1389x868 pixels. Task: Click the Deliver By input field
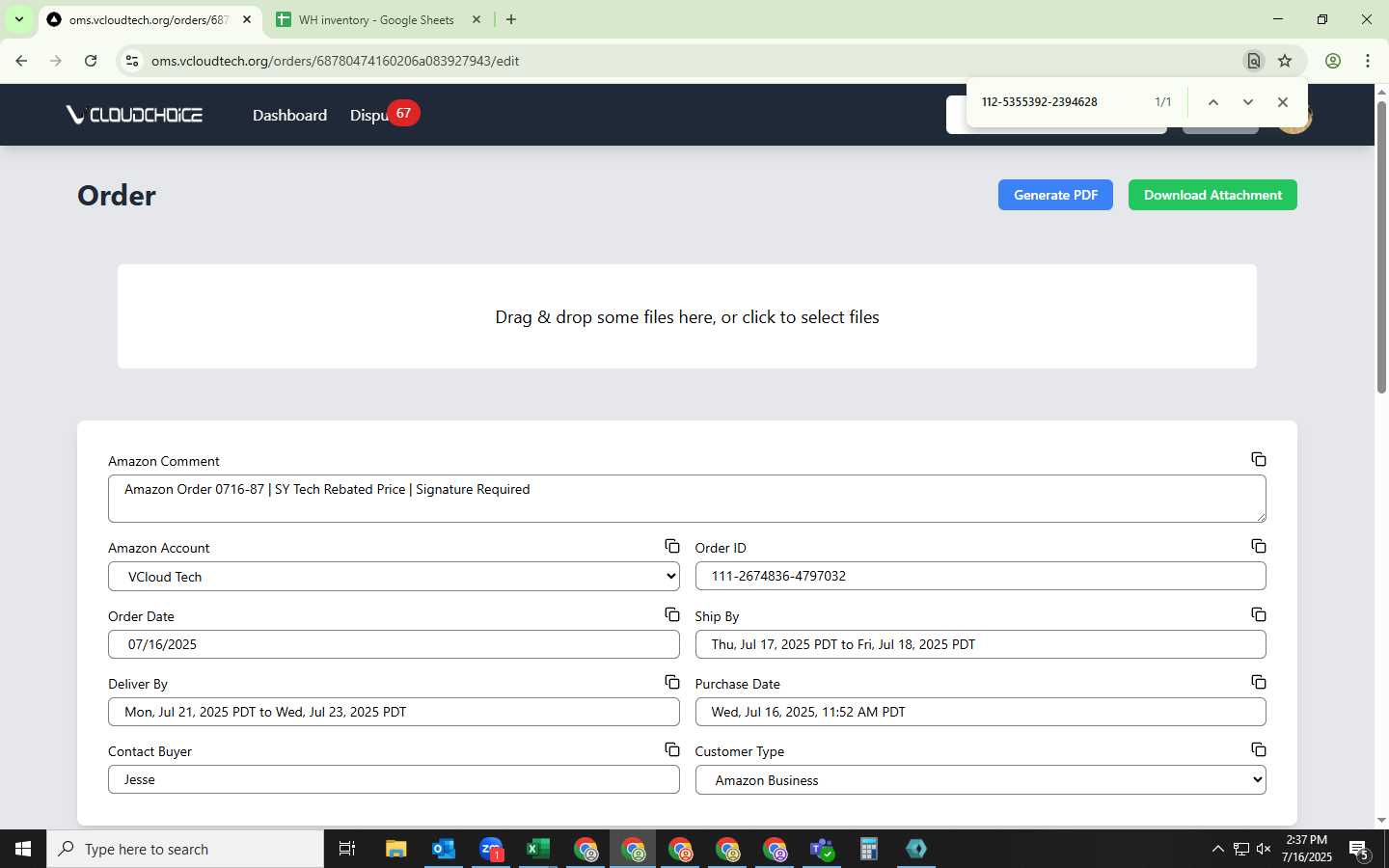point(394,712)
